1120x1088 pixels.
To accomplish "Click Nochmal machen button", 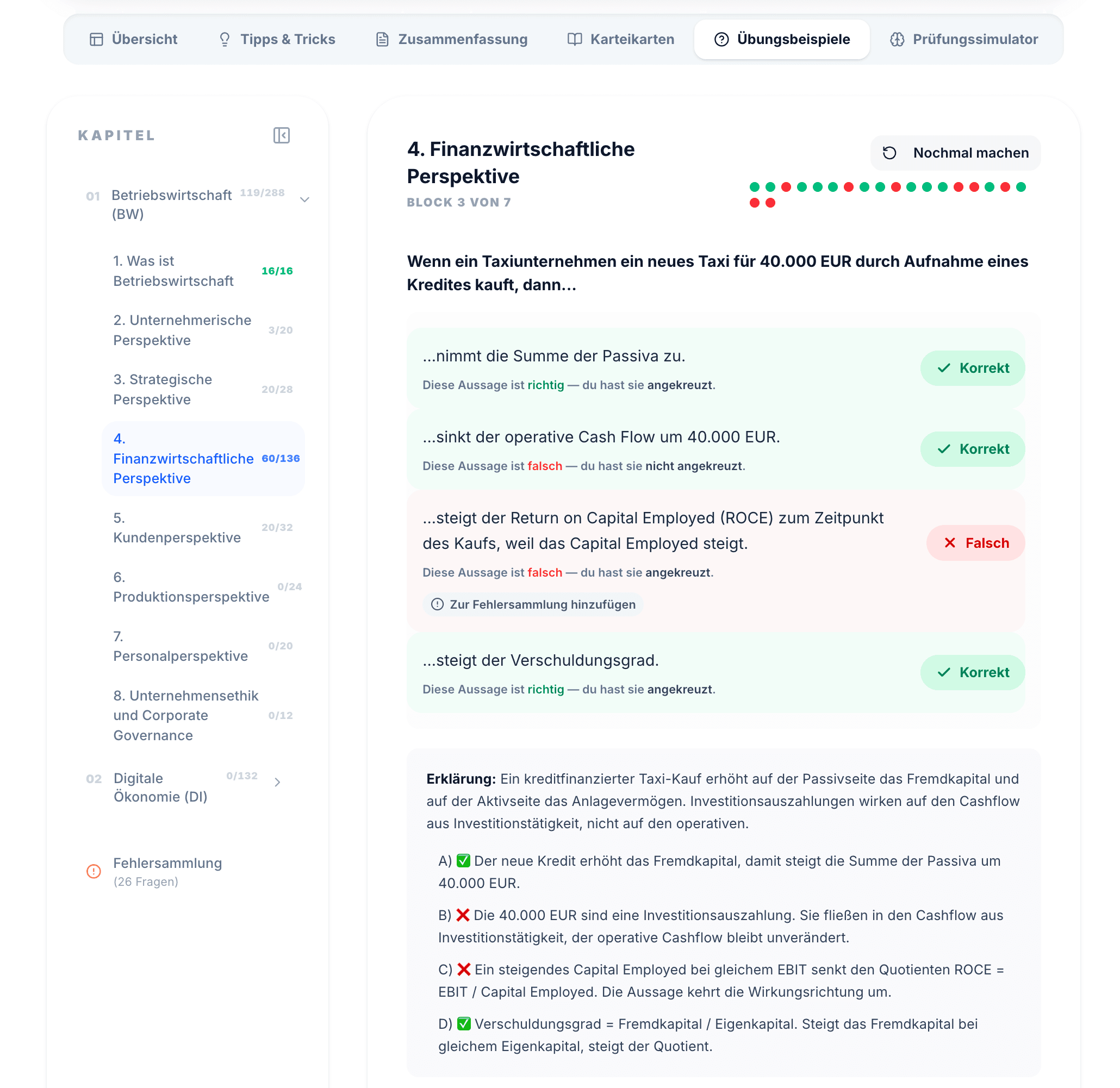I will [x=955, y=153].
